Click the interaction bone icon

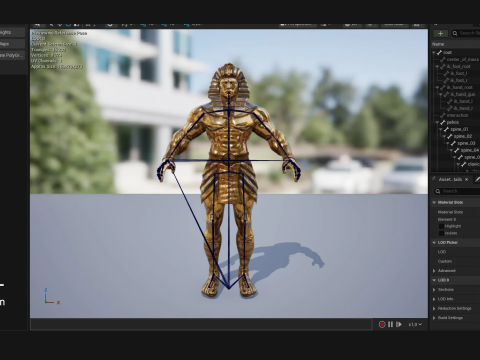point(443,115)
